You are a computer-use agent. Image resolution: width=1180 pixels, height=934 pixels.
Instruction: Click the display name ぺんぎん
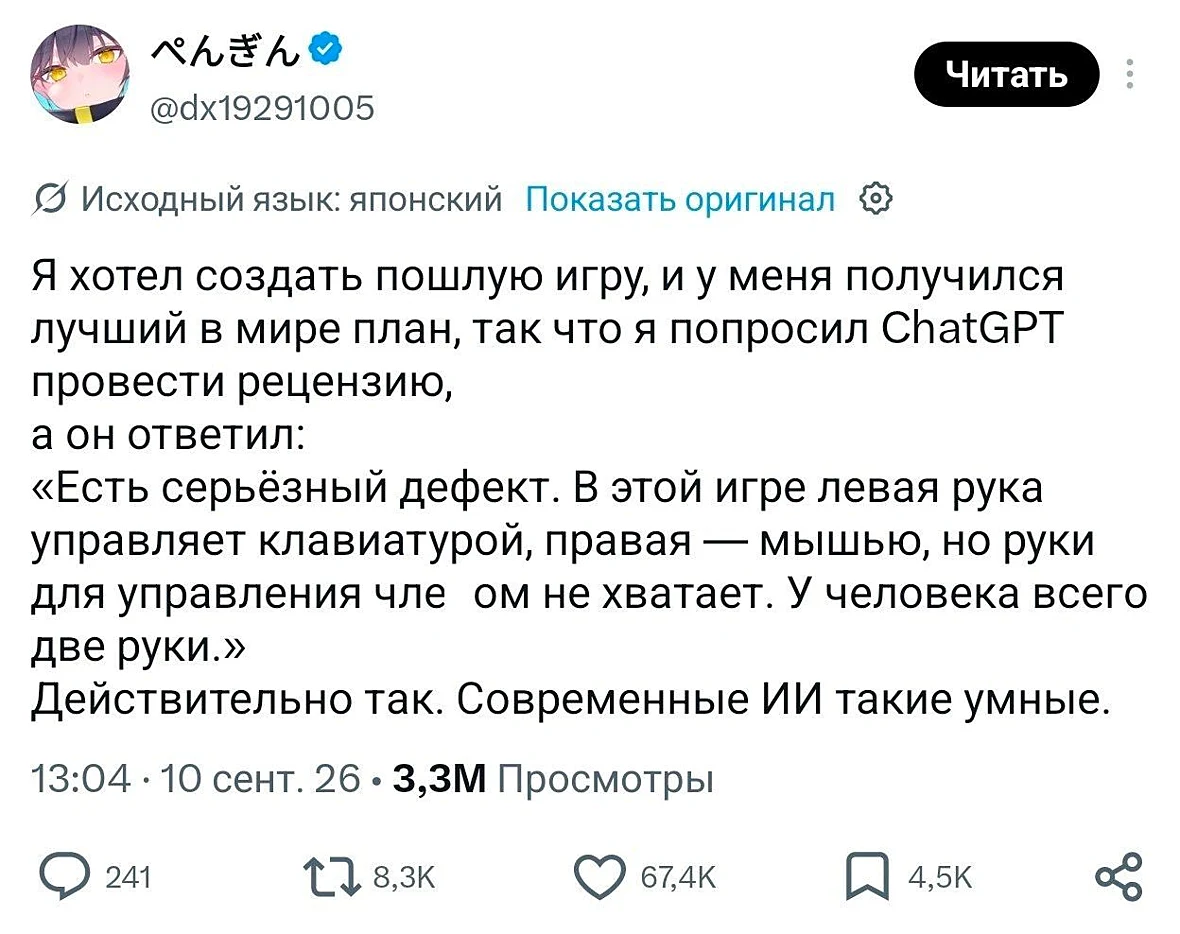226,50
